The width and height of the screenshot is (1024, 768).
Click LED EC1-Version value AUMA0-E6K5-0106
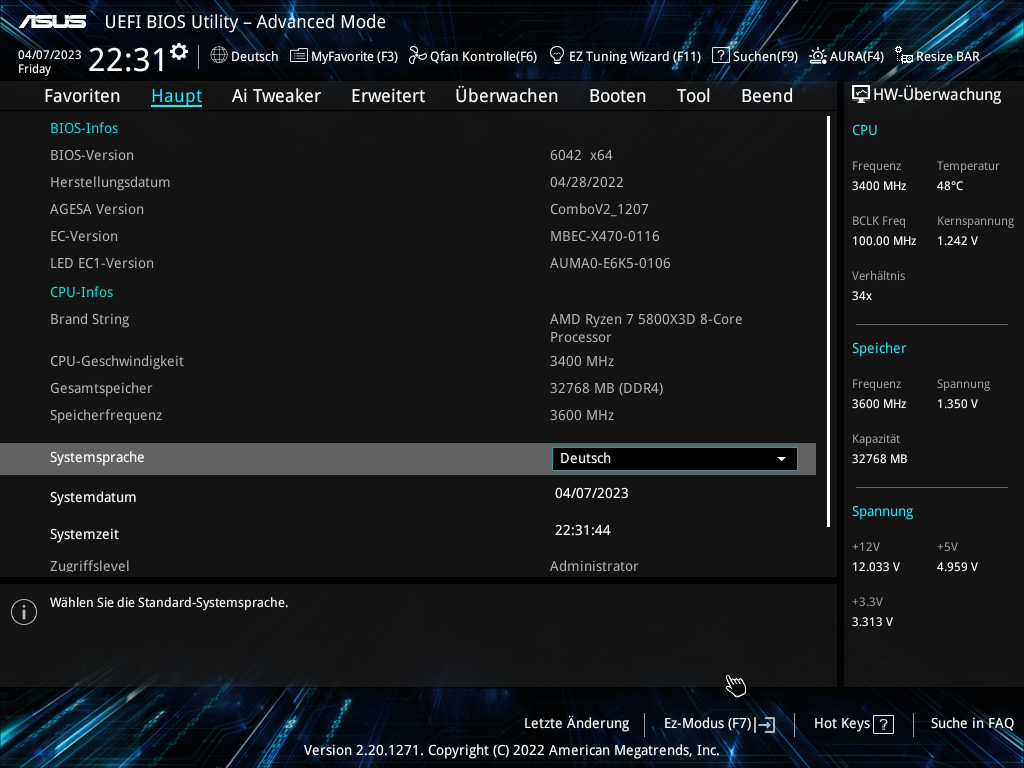pyautogui.click(x=610, y=263)
